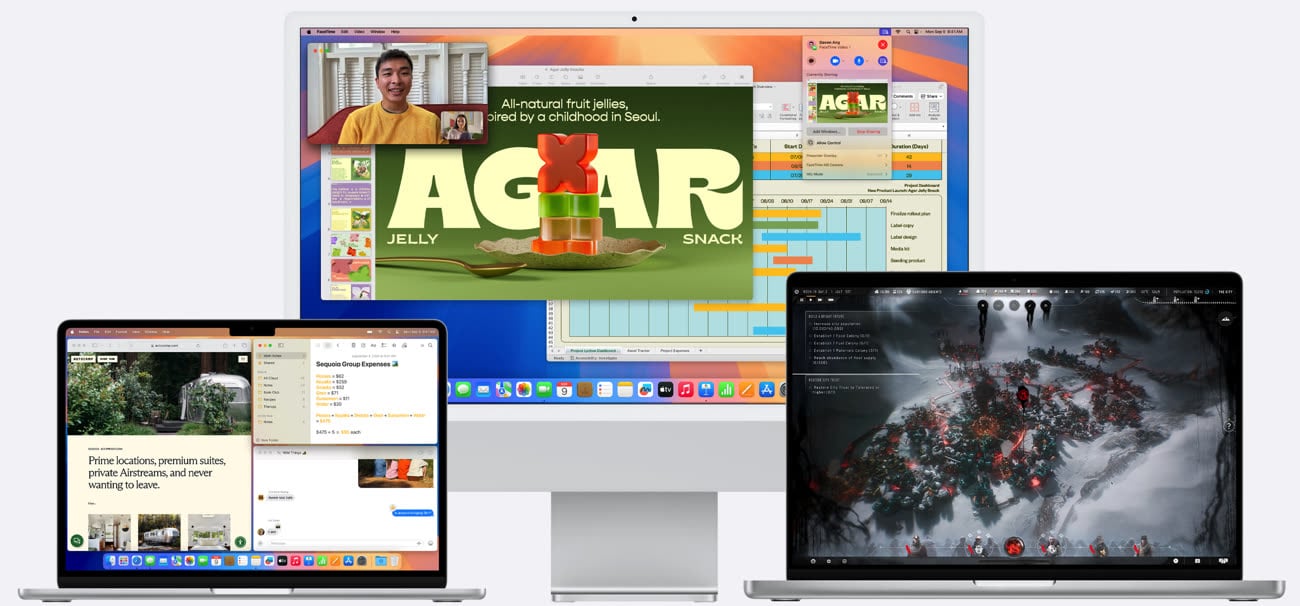Add a new sheet with the plus button
Viewport: 1300px width, 606px height.
pos(700,350)
